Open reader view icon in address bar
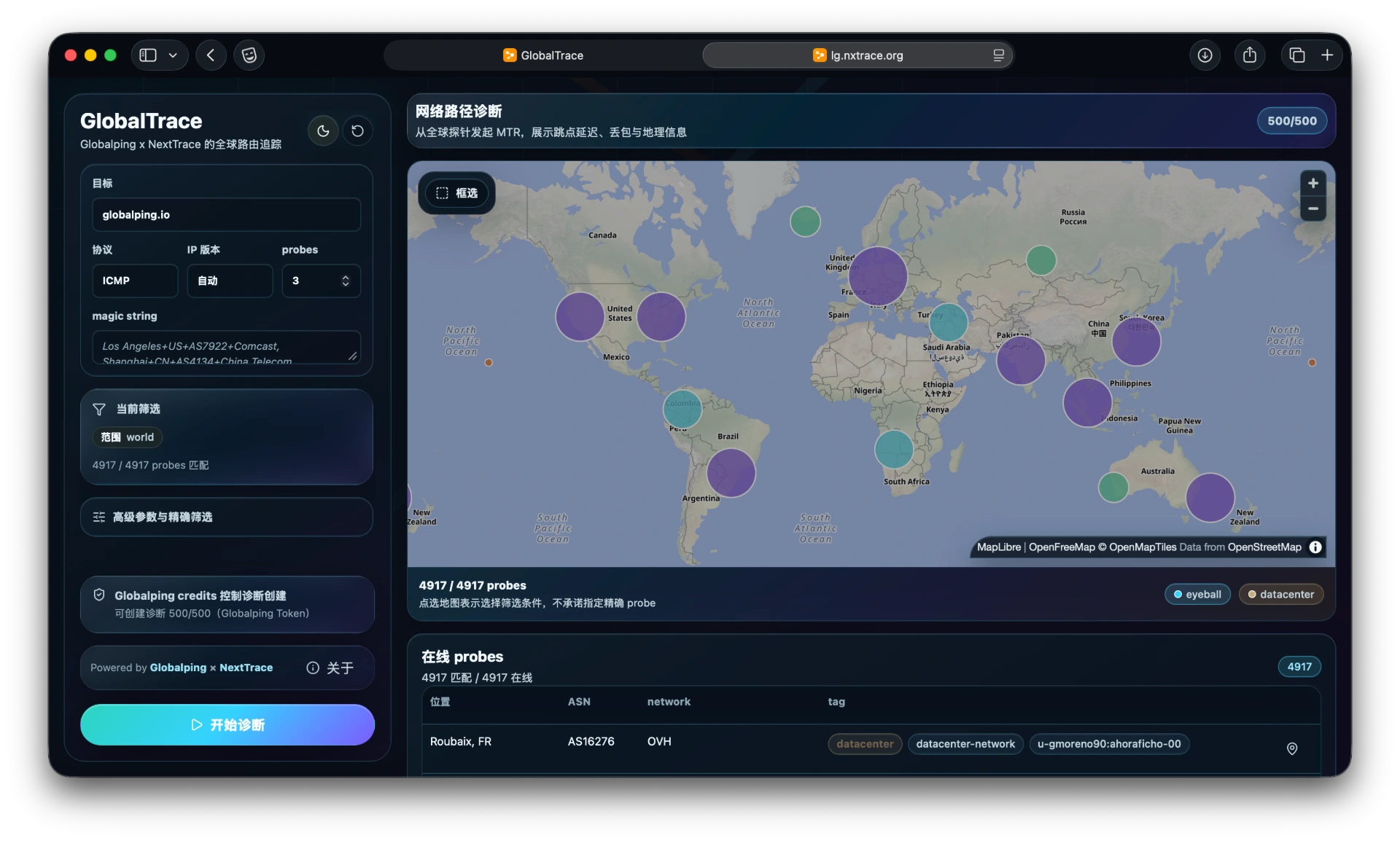The image size is (1400, 841). click(998, 55)
